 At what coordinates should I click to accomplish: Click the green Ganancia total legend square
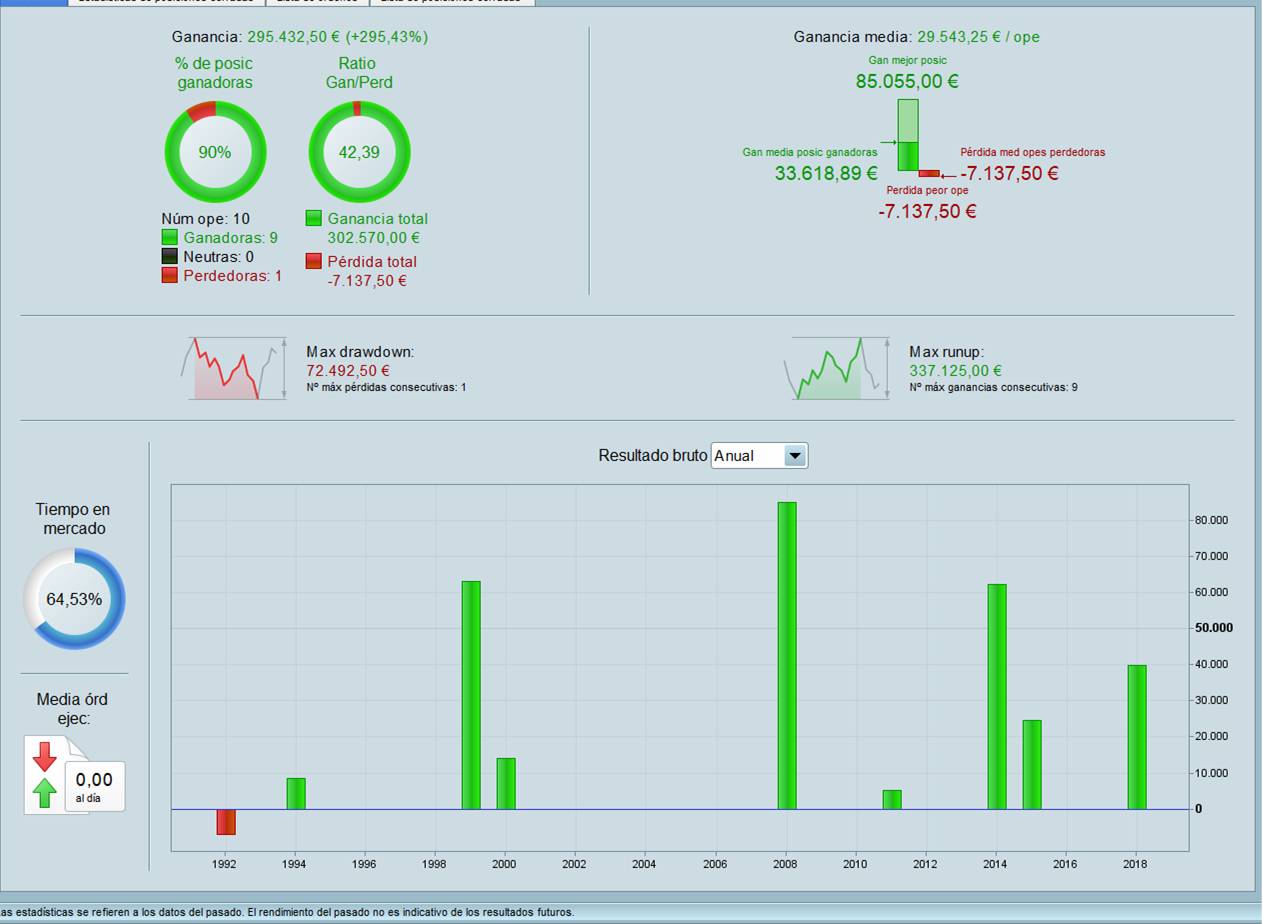tap(314, 218)
